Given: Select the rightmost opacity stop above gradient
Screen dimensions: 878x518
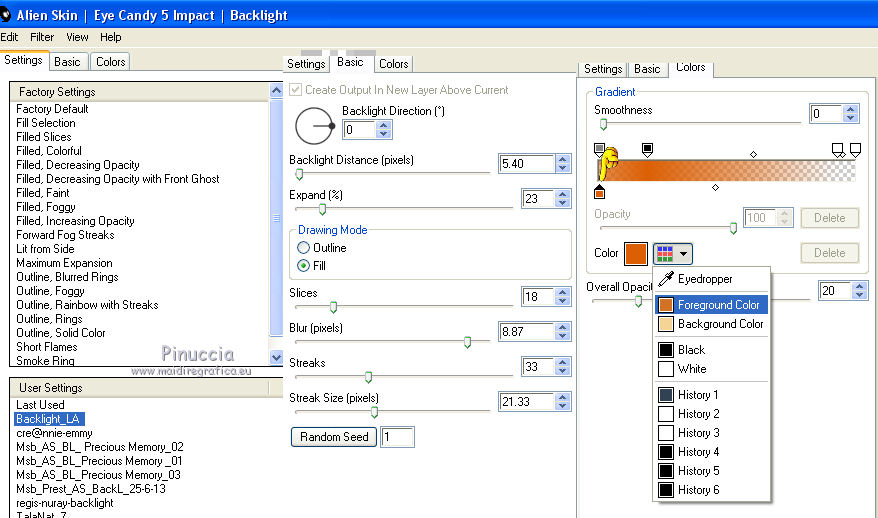Looking at the screenshot, I should (x=855, y=150).
